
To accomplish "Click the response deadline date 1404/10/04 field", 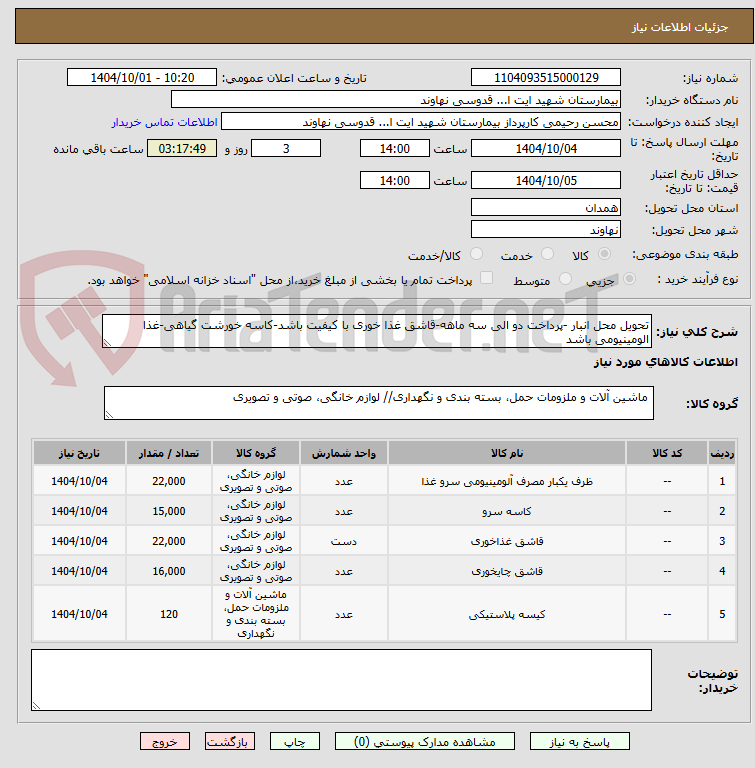I will [546, 148].
